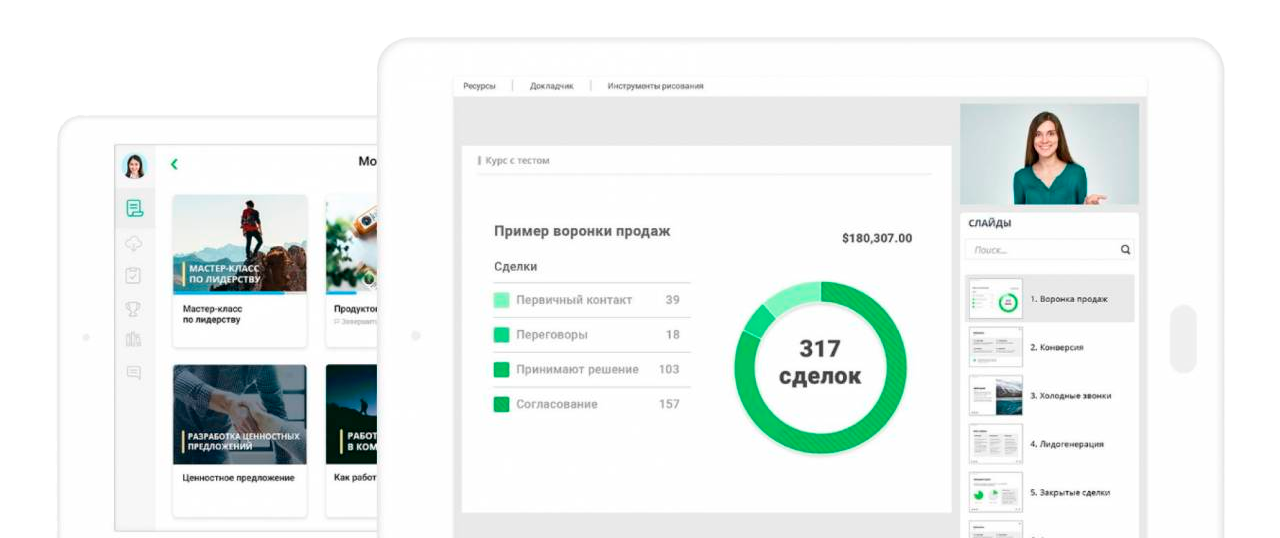Click the 317 сделок donut chart center
Screen dimensions: 1280x538
click(820, 362)
